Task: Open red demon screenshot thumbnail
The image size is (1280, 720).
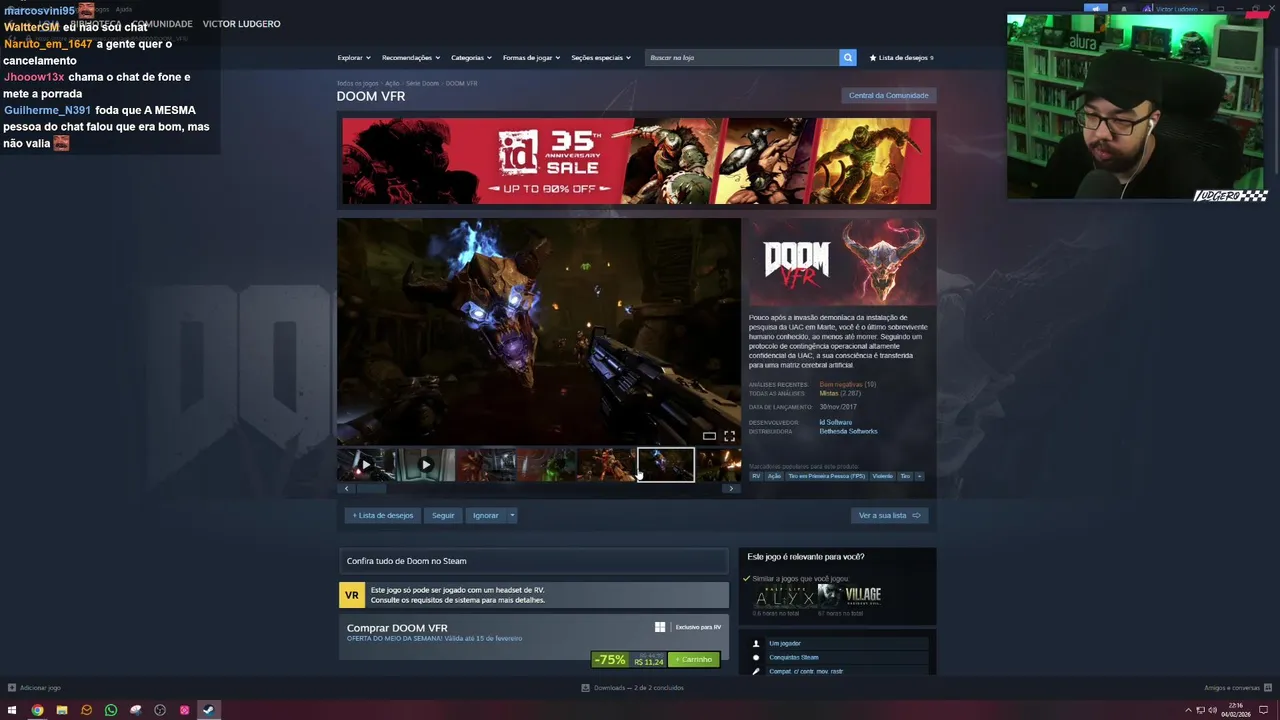Action: pos(606,464)
